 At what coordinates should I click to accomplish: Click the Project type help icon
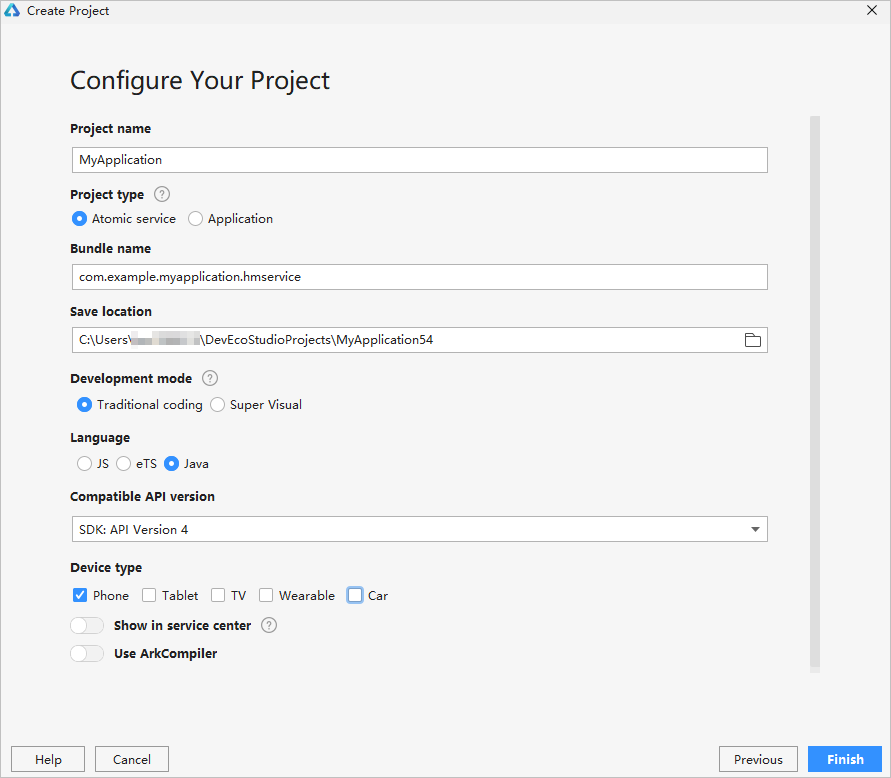pyautogui.click(x=162, y=195)
